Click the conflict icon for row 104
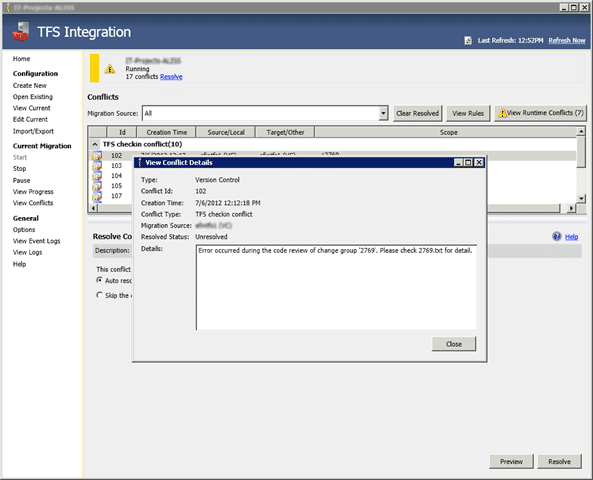Viewport: 593px width, 480px height. (x=97, y=176)
